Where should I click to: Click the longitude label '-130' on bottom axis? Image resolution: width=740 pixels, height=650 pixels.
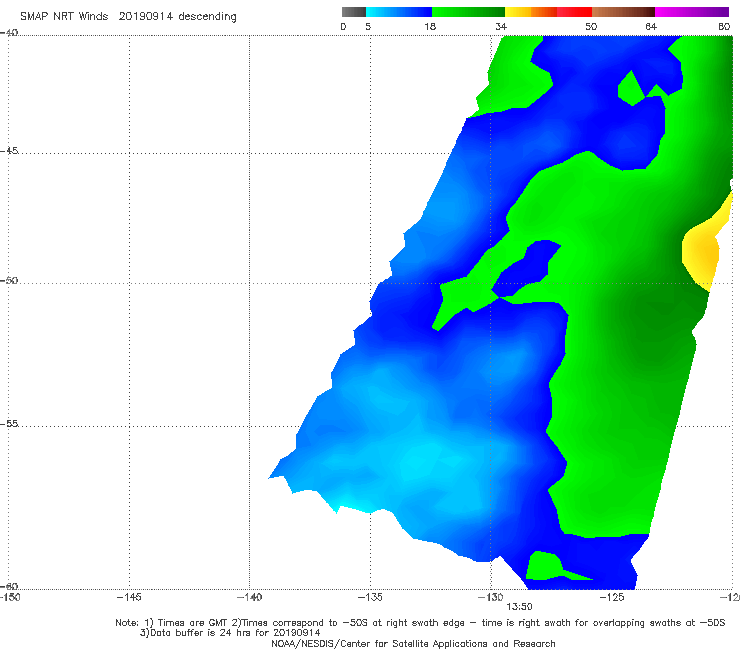[491, 597]
